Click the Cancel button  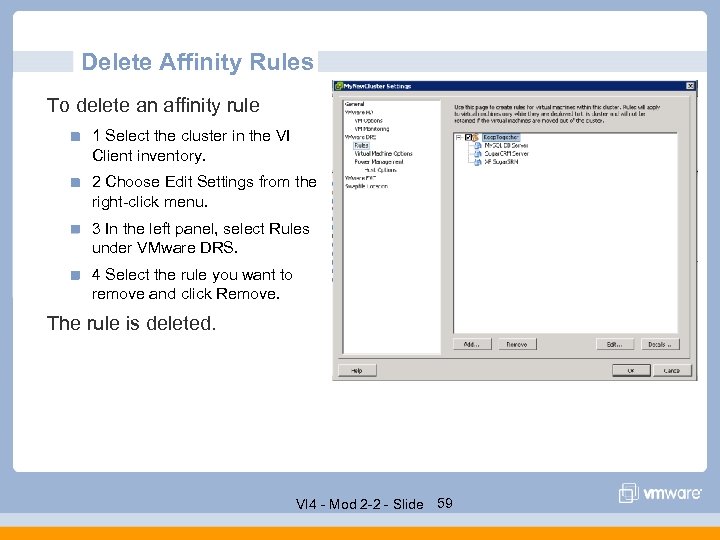(672, 371)
